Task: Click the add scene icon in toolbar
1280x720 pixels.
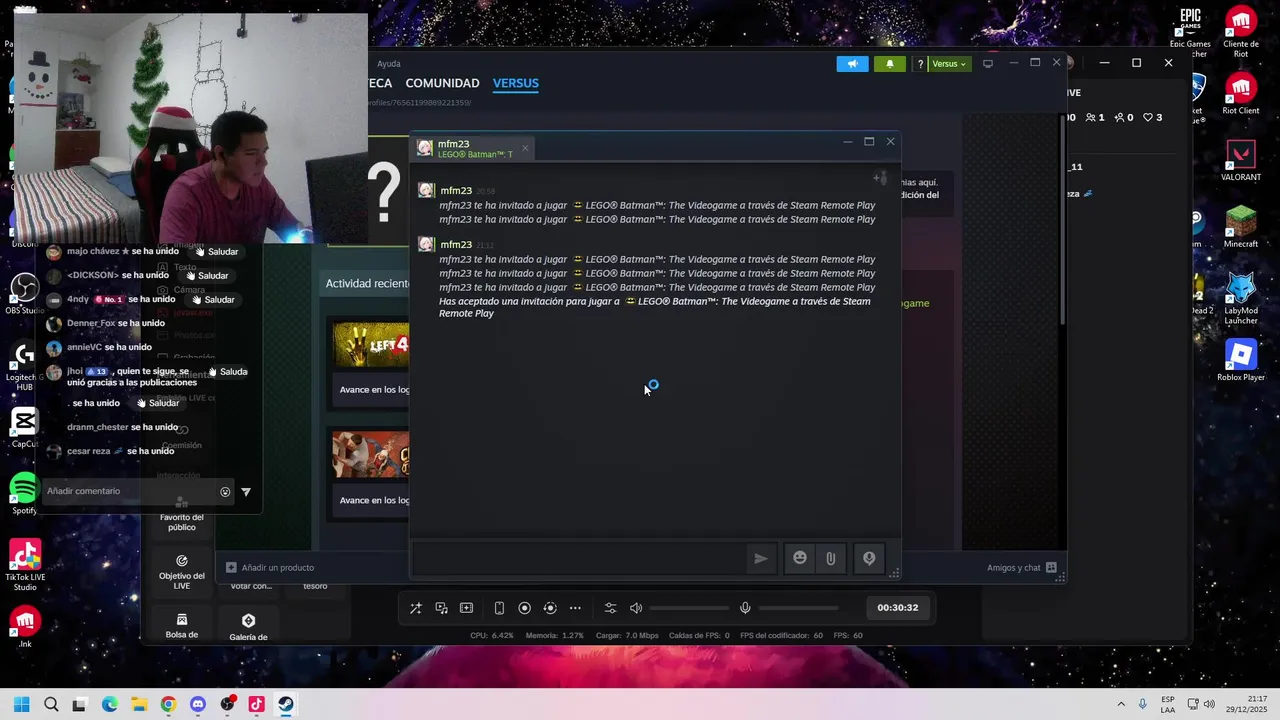Action: pyautogui.click(x=466, y=608)
